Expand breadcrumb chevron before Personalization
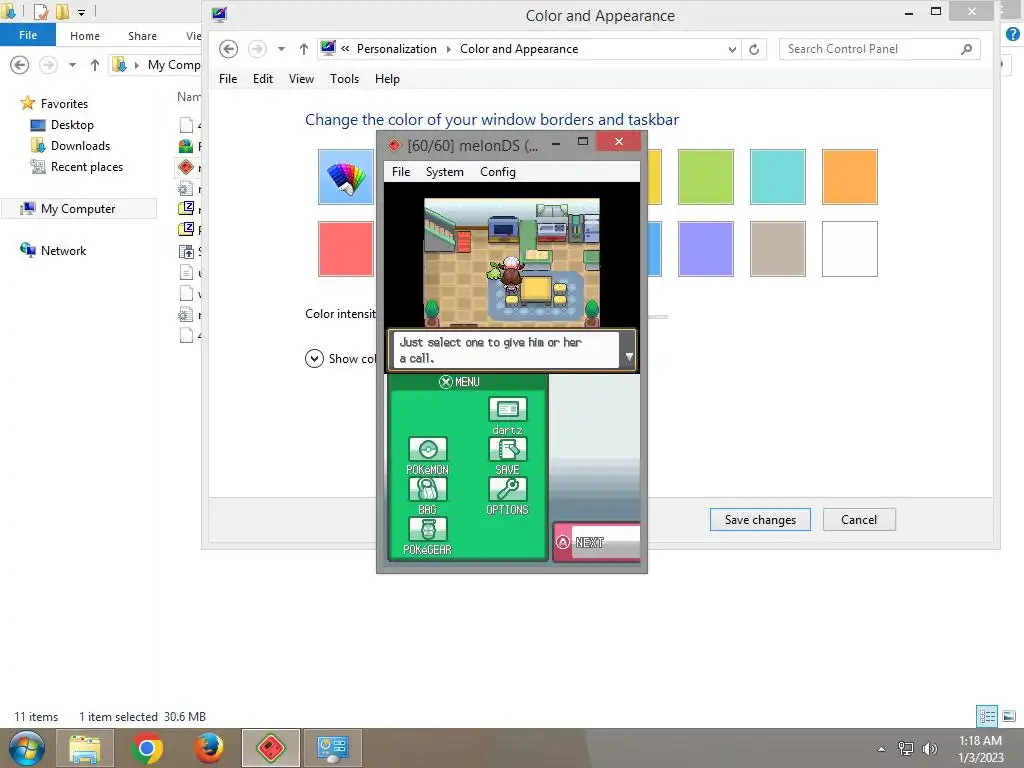The height and width of the screenshot is (768, 1024). point(345,49)
